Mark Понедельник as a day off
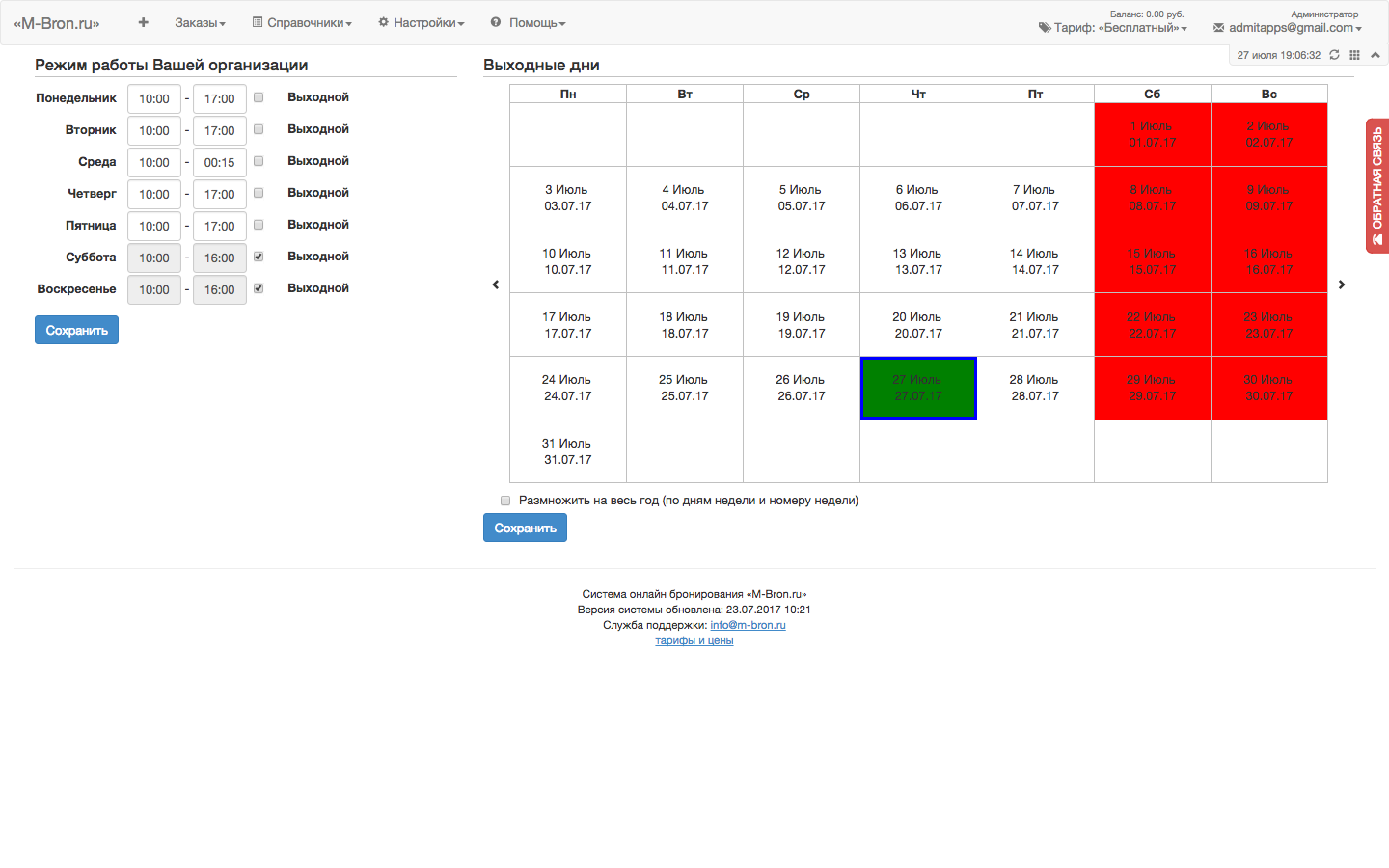The width and height of the screenshot is (1389, 868). [259, 97]
